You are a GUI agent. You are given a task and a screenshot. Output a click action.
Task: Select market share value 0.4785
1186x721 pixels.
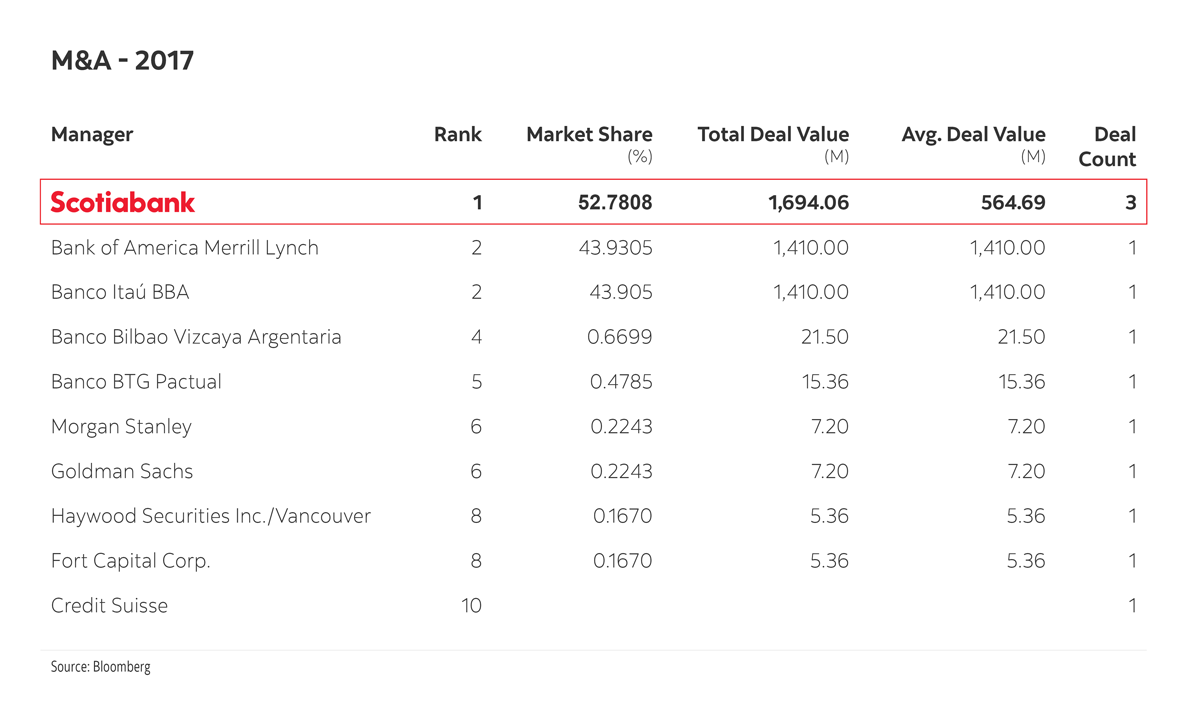click(621, 382)
